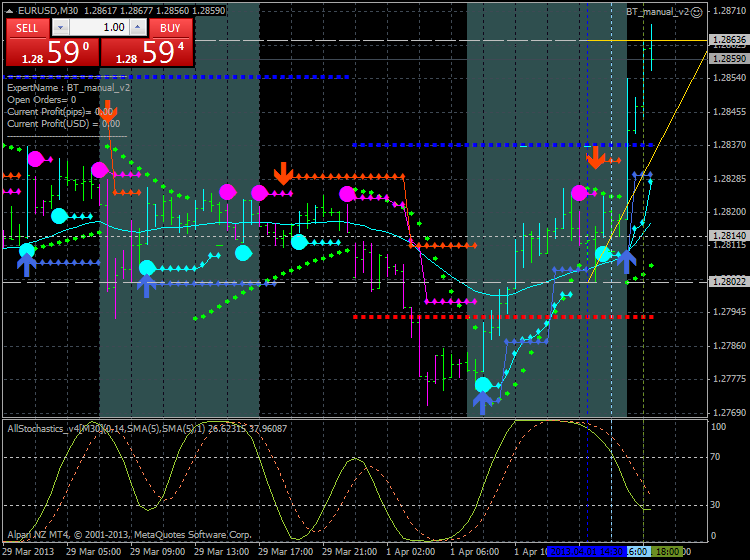The width and height of the screenshot is (750, 560).
Task: Select the red dotted horizontal line object
Action: click(503, 317)
